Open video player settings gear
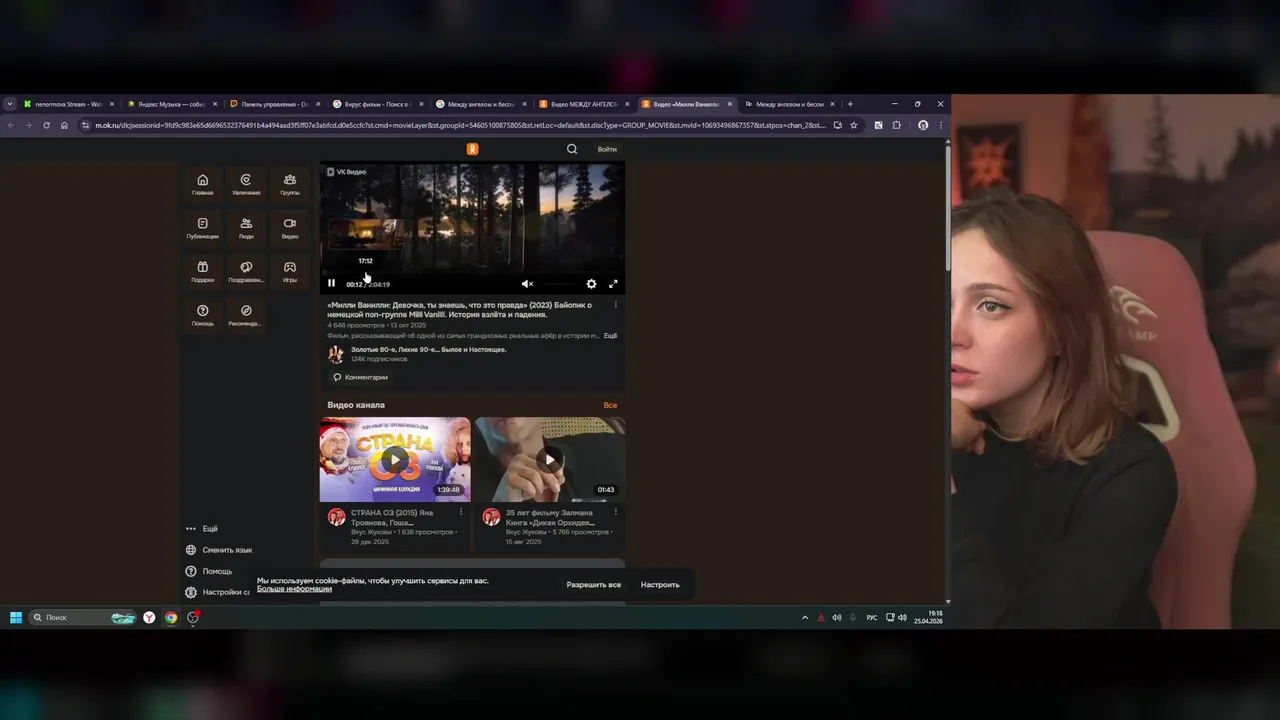Screen dimensions: 1280x720 point(591,284)
